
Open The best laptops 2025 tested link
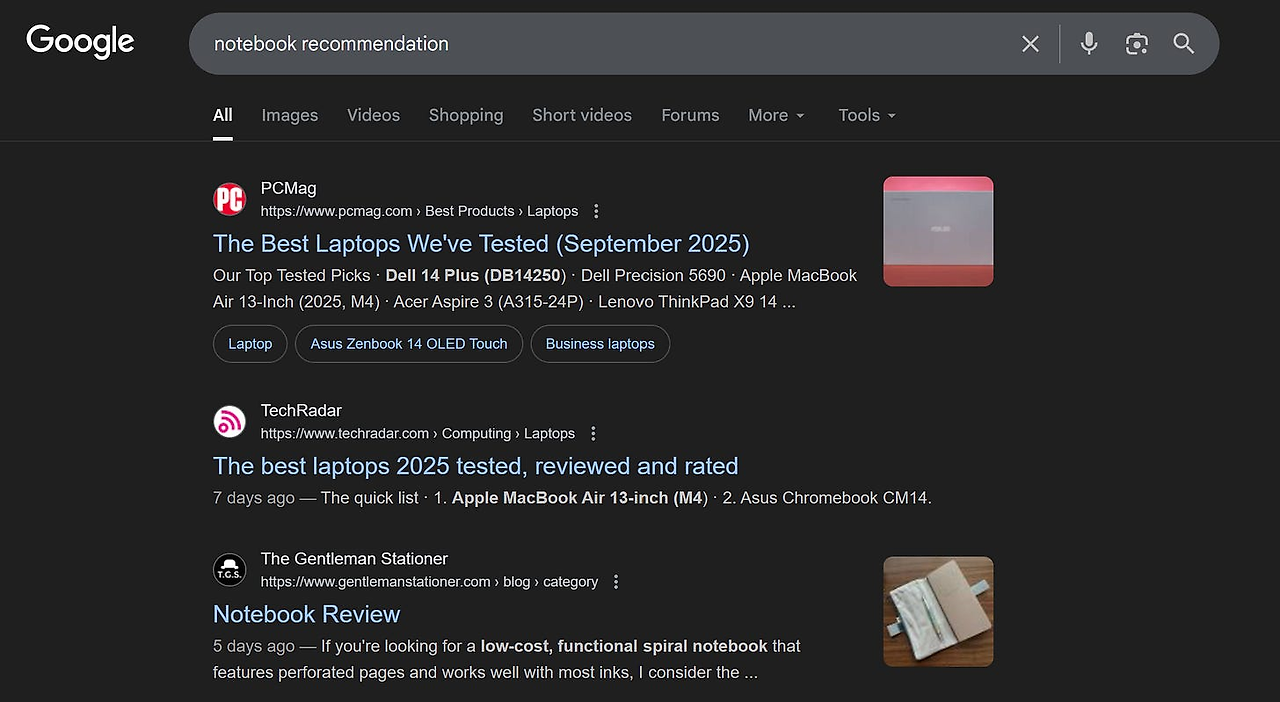point(476,466)
